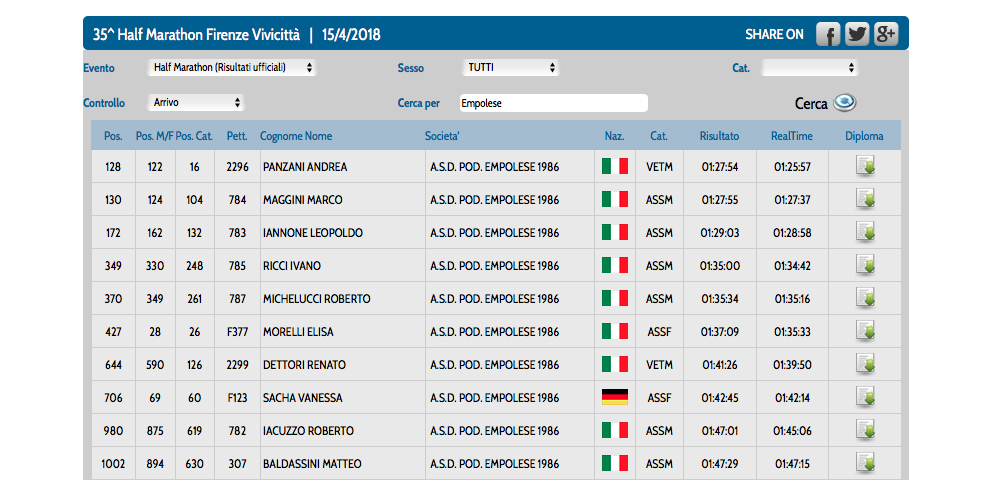This screenshot has width=991, height=495.
Task: Download diploma for Iannone Leopoldo
Action: pyautogui.click(x=865, y=231)
